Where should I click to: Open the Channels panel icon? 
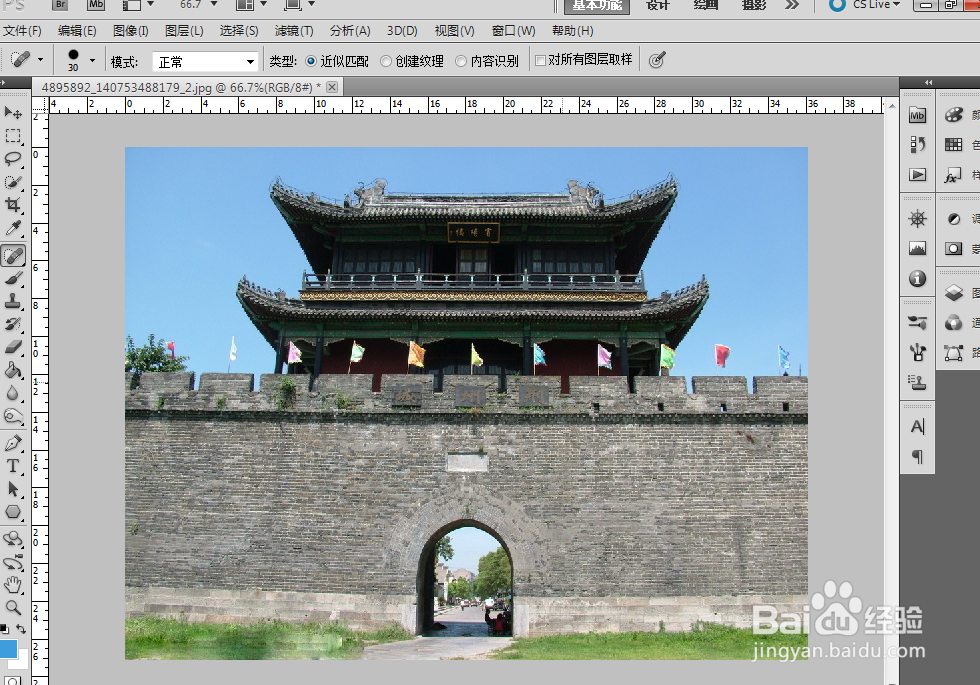tap(954, 322)
